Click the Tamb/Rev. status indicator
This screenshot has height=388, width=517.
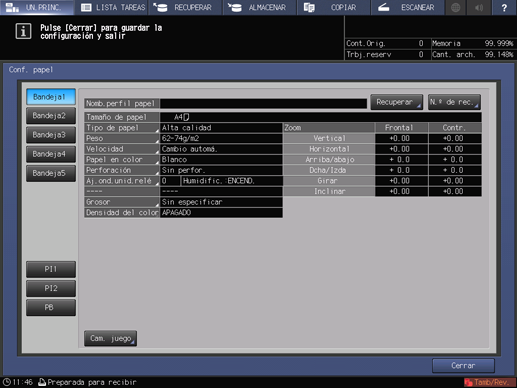(x=489, y=382)
